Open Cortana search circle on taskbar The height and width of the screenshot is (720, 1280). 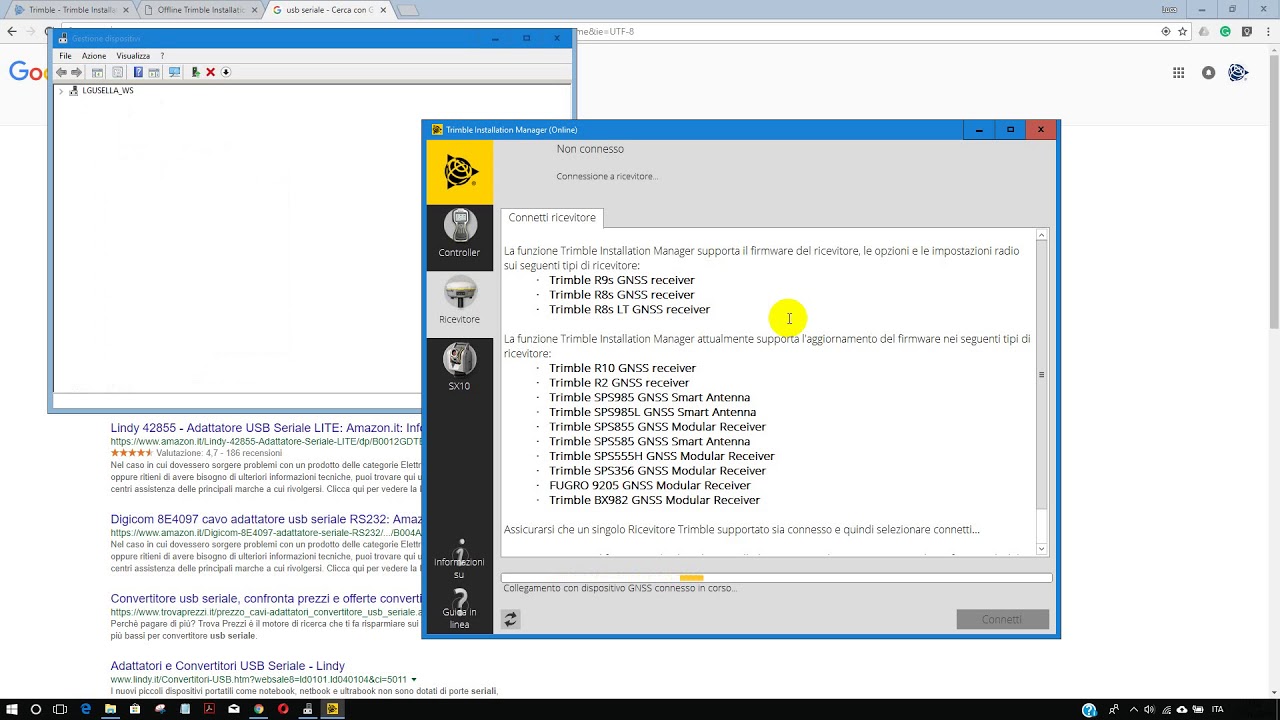36,709
